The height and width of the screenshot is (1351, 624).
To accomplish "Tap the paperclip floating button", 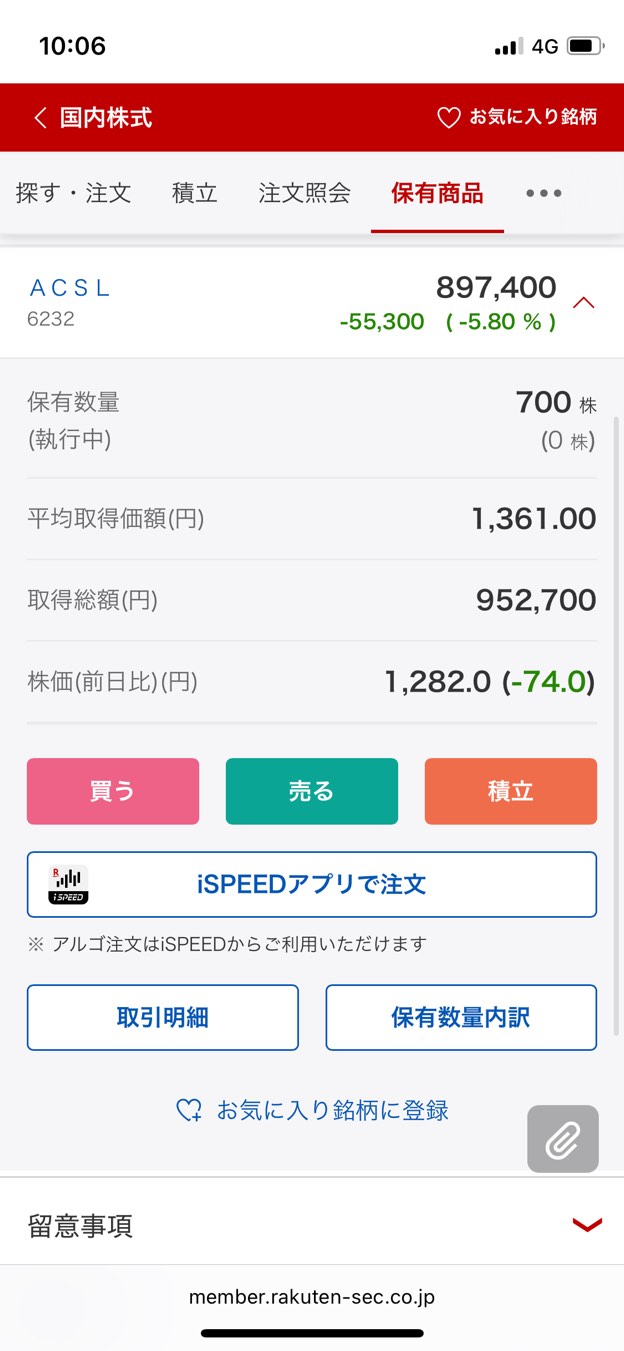I will pyautogui.click(x=563, y=1139).
